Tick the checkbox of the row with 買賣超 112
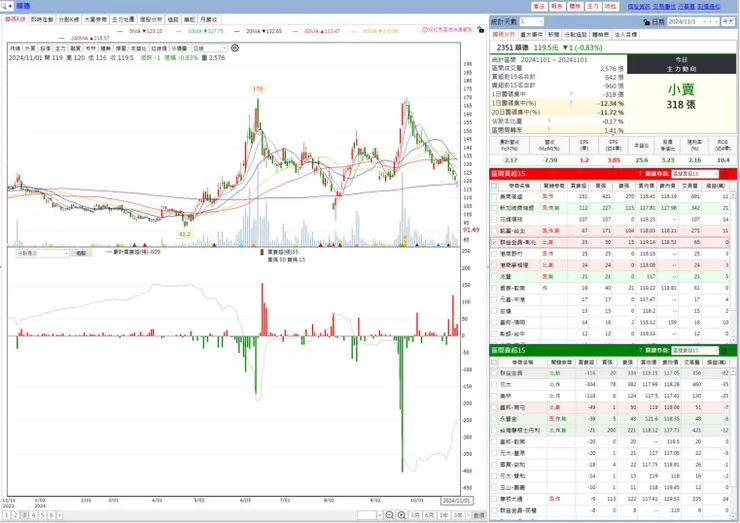 click(x=494, y=208)
